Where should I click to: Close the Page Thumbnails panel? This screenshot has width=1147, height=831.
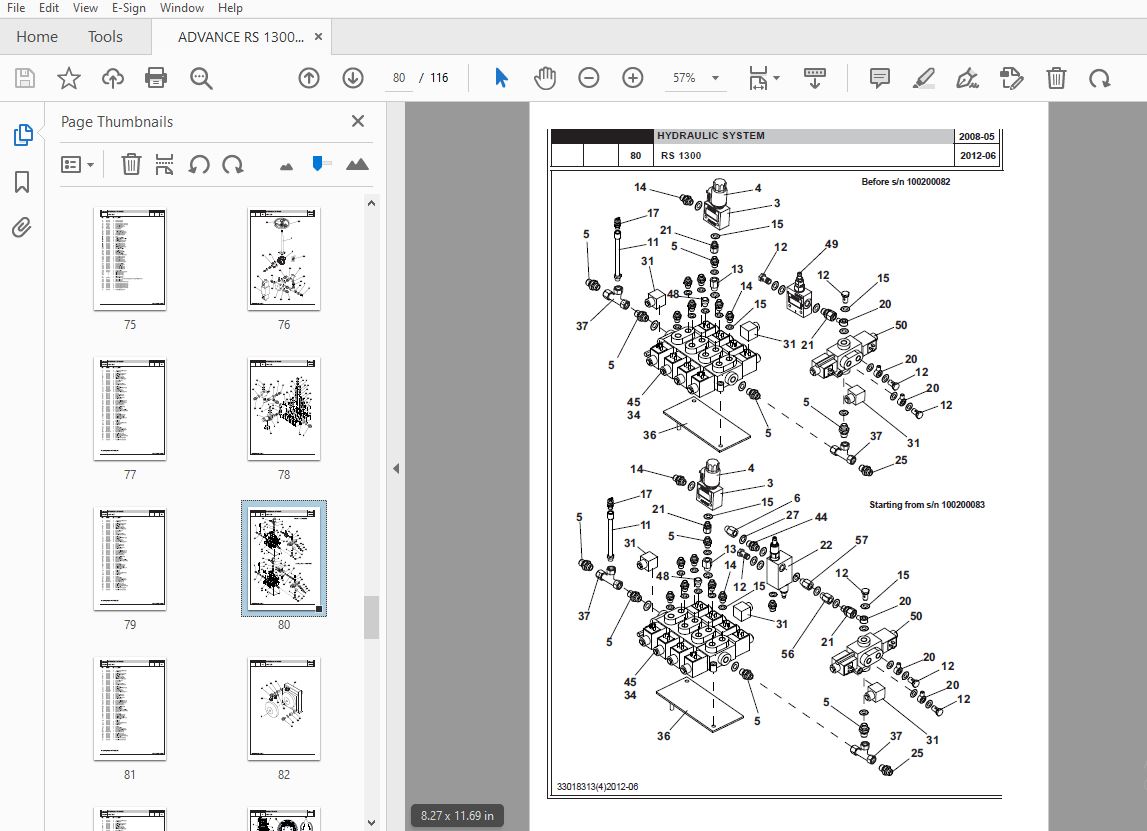click(x=358, y=121)
